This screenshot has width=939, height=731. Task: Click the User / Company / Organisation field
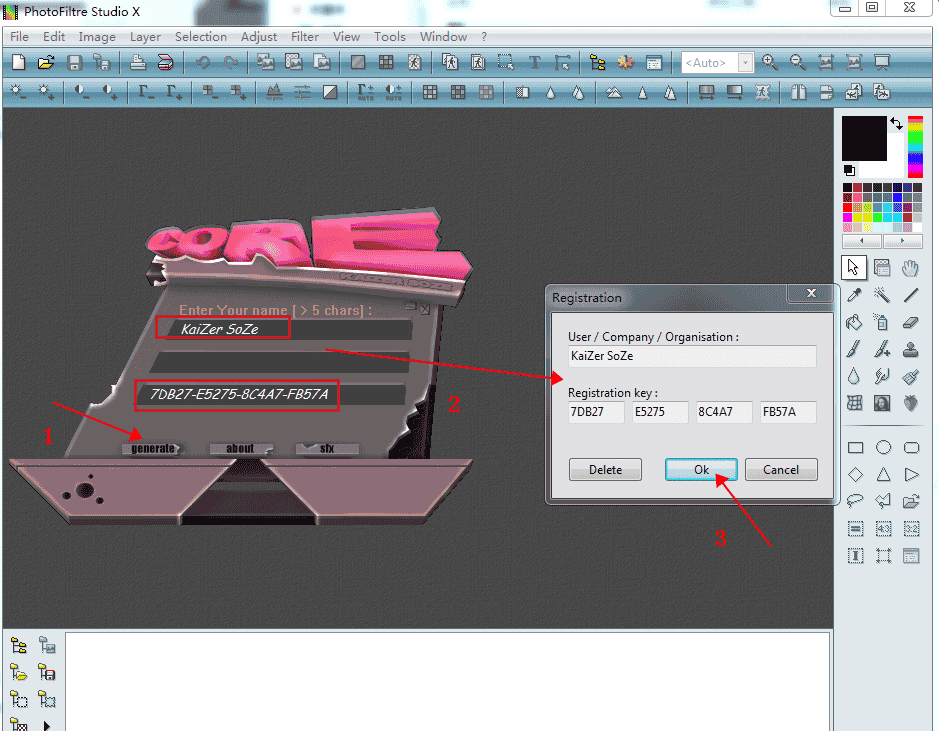coord(692,356)
